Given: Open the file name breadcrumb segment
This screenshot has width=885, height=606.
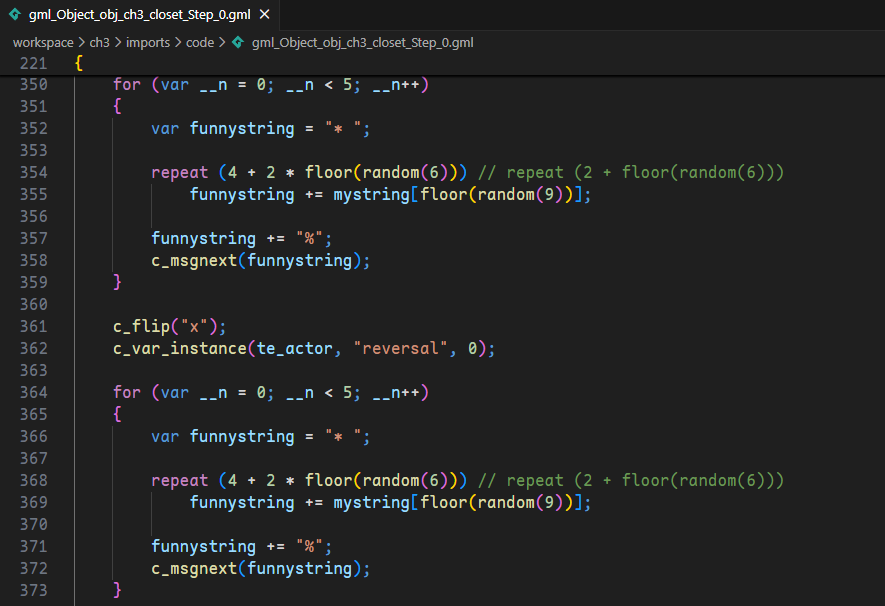Looking at the screenshot, I should (362, 42).
